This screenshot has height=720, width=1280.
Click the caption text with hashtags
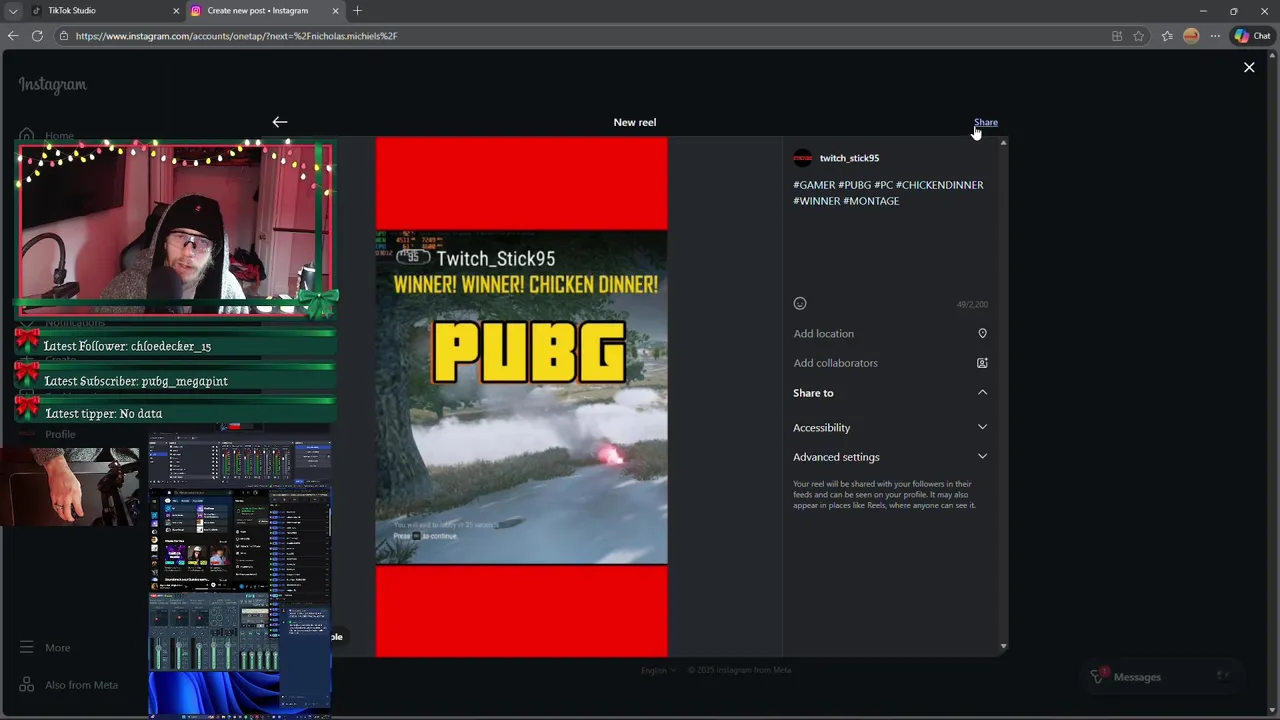(888, 193)
